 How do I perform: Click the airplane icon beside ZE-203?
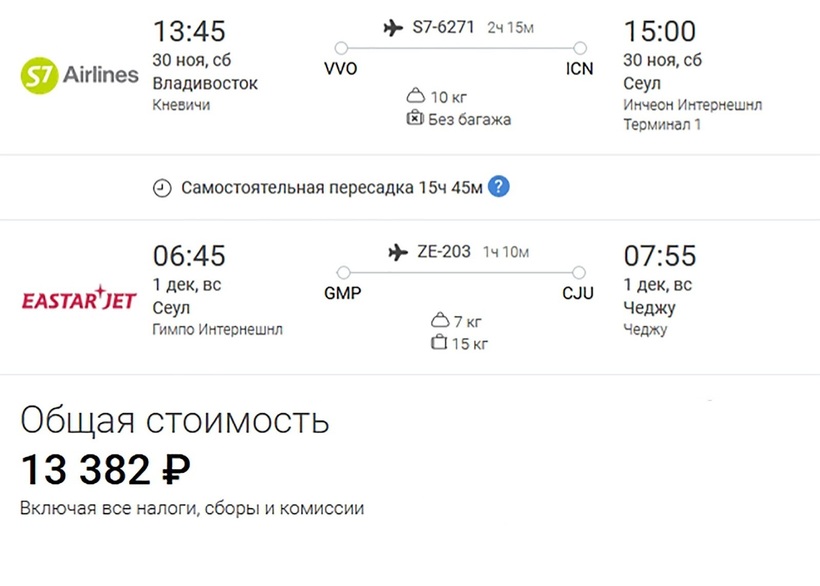coord(398,252)
